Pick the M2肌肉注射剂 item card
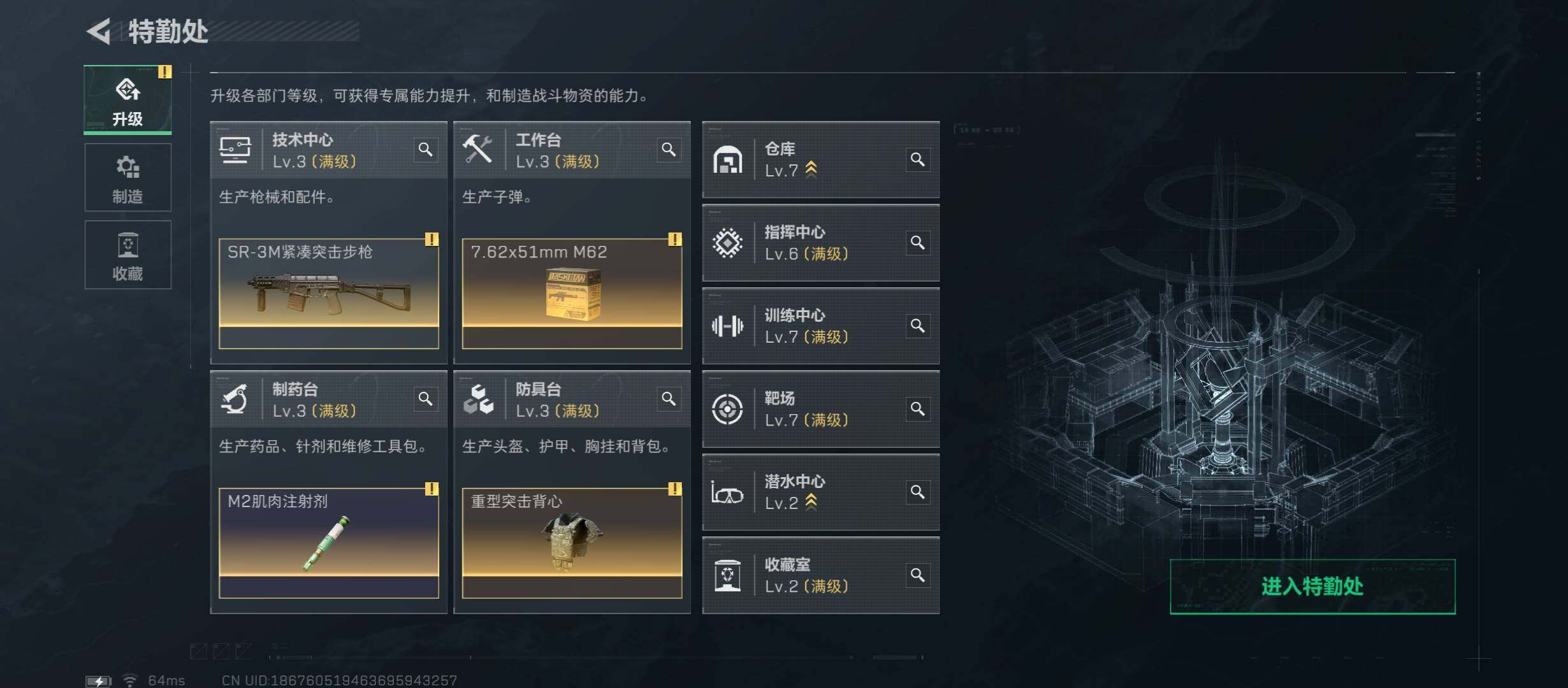Image resolution: width=1568 pixels, height=688 pixels. click(x=329, y=543)
